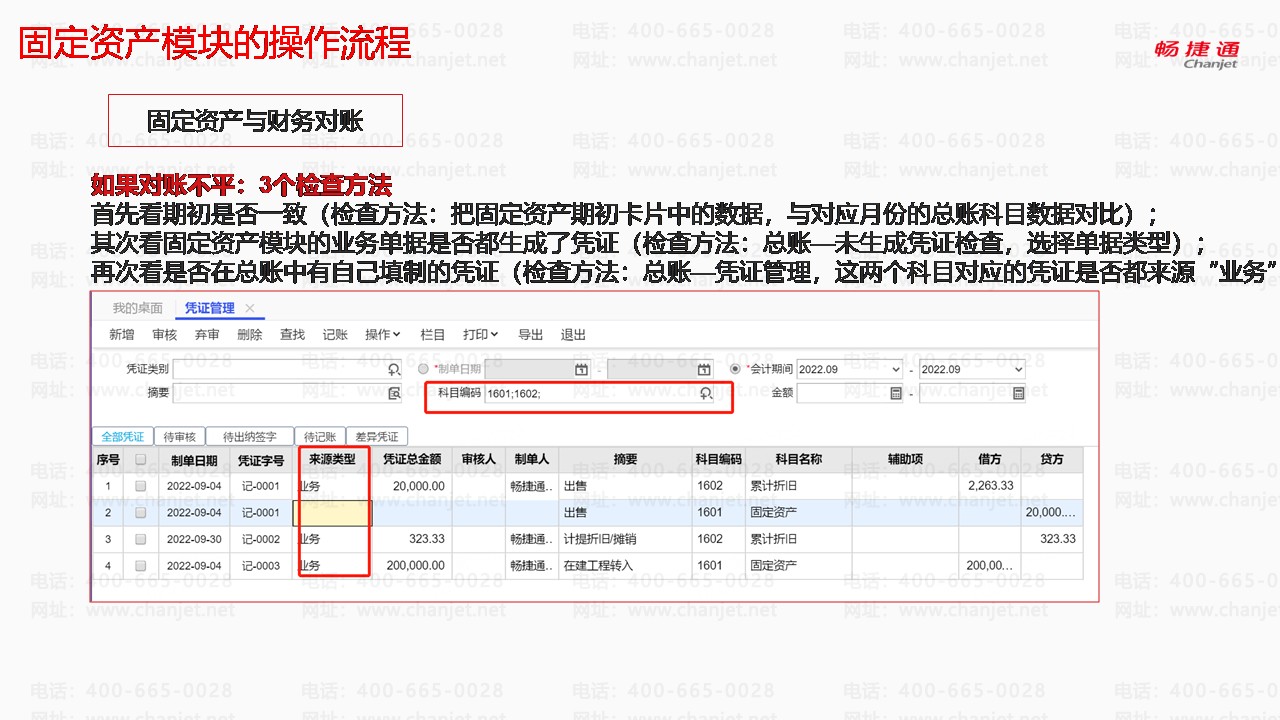Click the 弃审 toolbar button
1280x720 pixels.
click(x=207, y=334)
